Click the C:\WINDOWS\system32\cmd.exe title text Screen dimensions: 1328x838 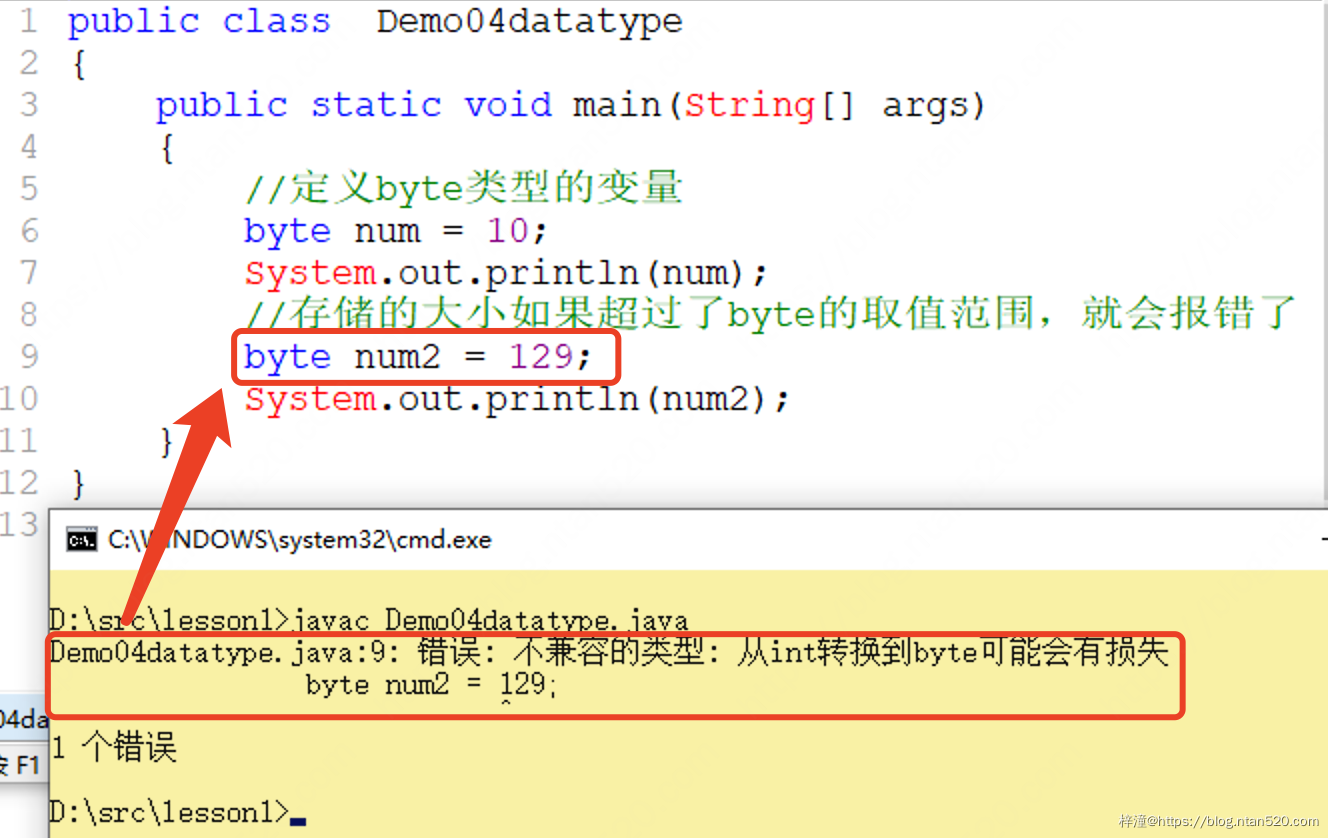pyautogui.click(x=300, y=540)
